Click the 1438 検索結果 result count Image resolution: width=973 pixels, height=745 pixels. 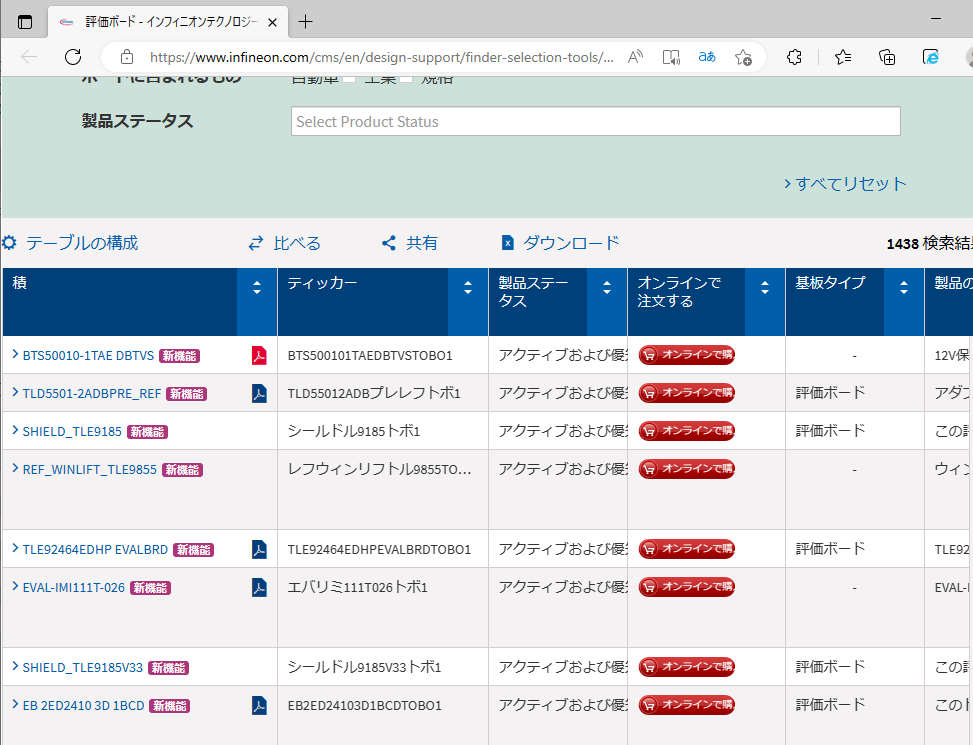click(x=930, y=243)
